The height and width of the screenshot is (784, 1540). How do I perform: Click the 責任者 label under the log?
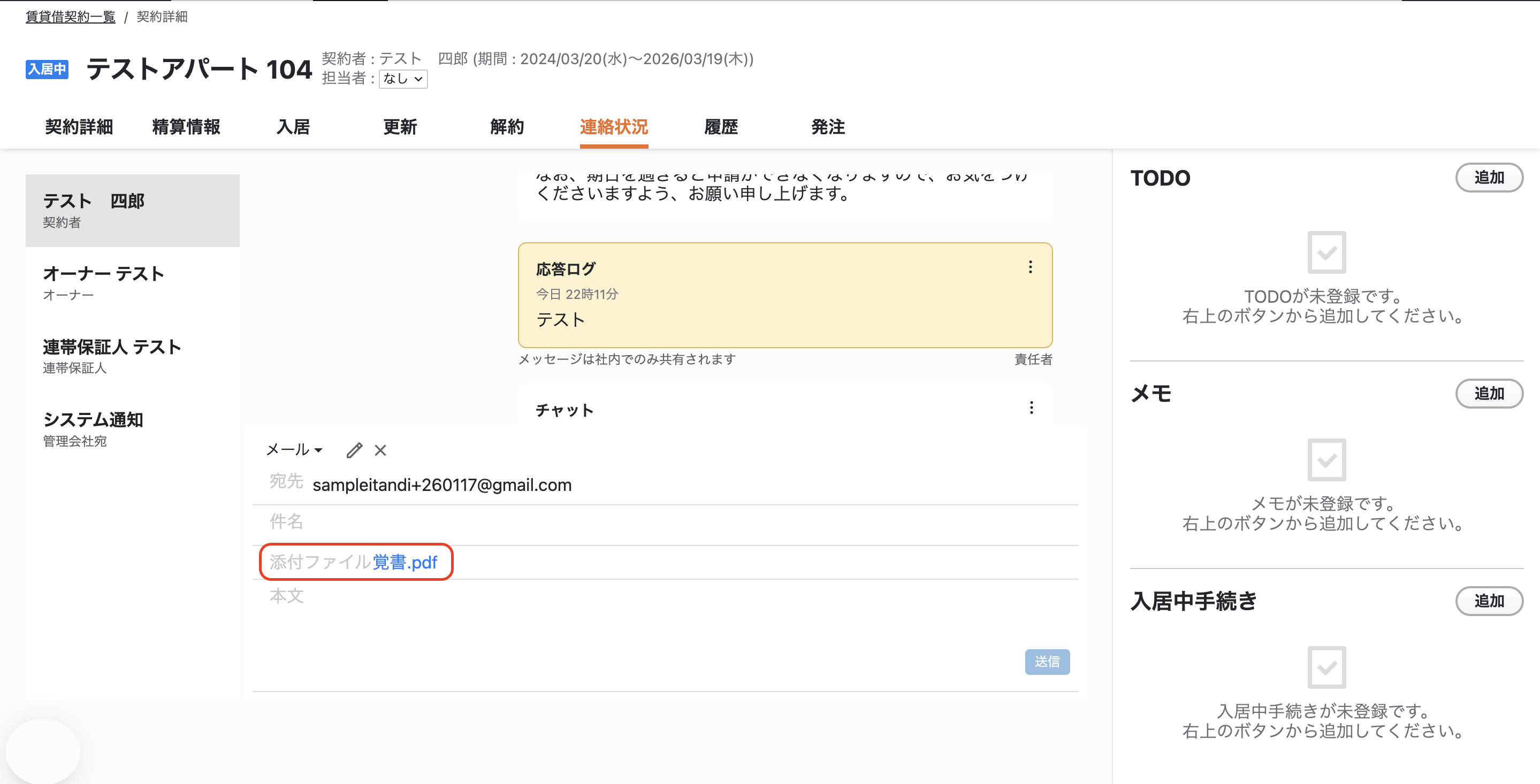point(1033,359)
